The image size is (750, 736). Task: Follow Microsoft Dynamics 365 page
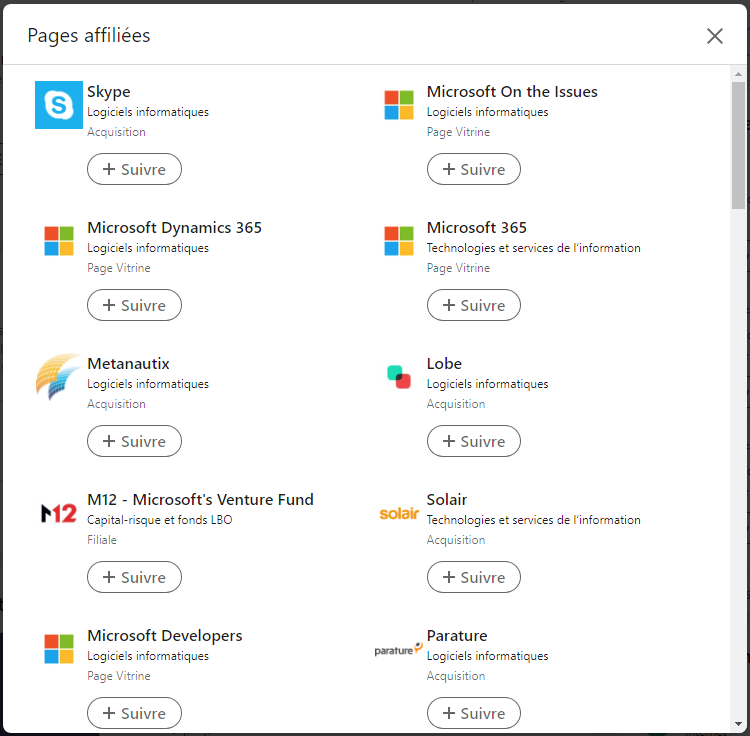pos(134,305)
